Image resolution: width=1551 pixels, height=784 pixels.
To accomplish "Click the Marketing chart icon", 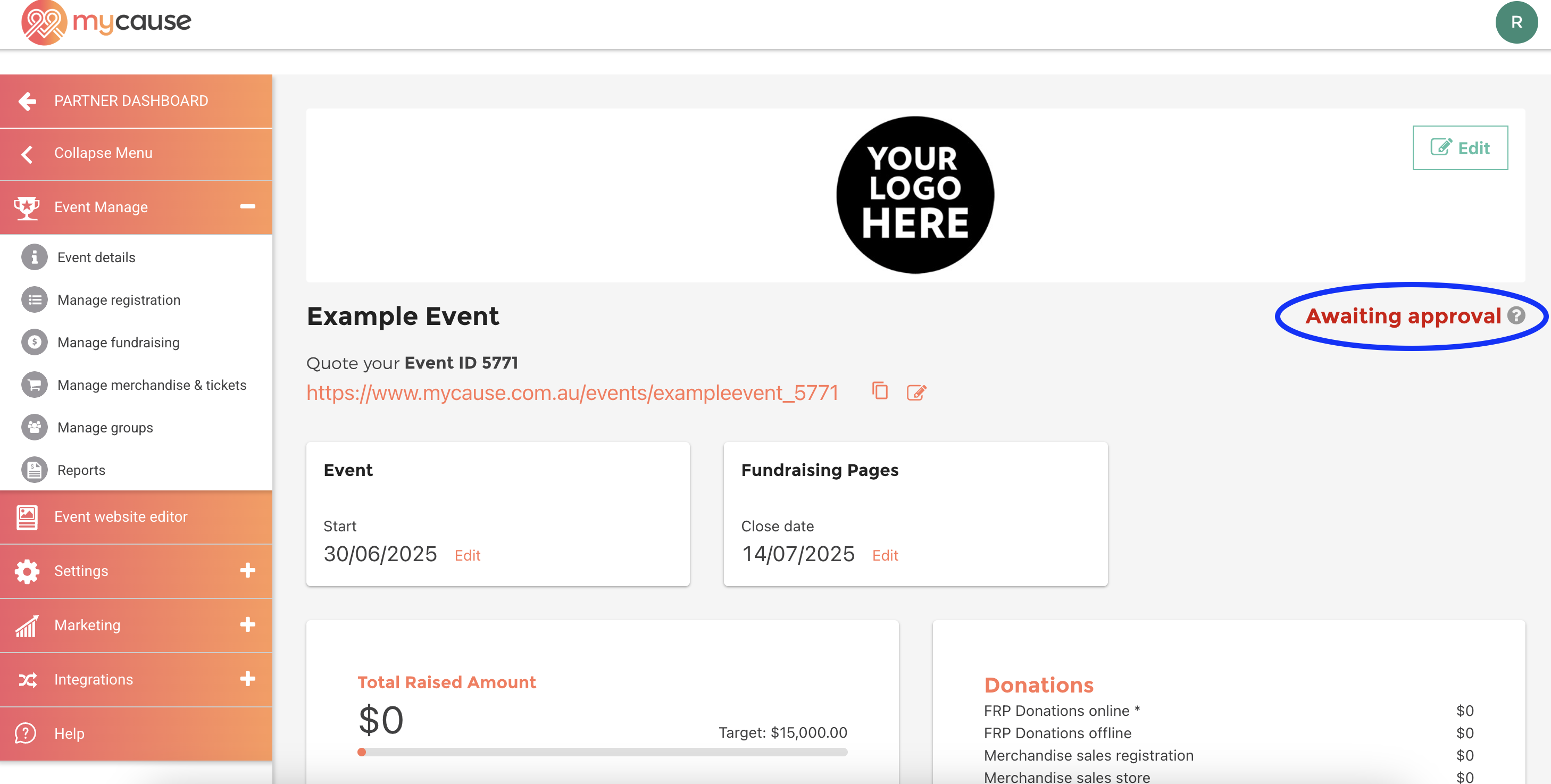I will click(27, 625).
